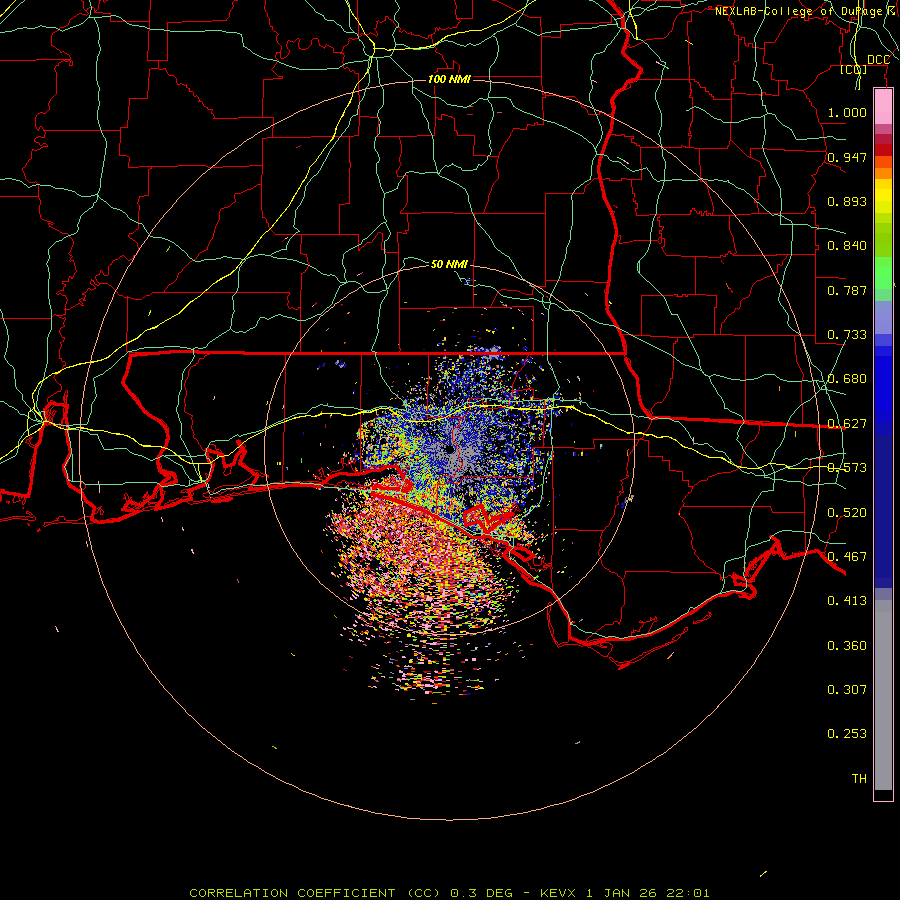Click the 0.840 scale value

[847, 246]
